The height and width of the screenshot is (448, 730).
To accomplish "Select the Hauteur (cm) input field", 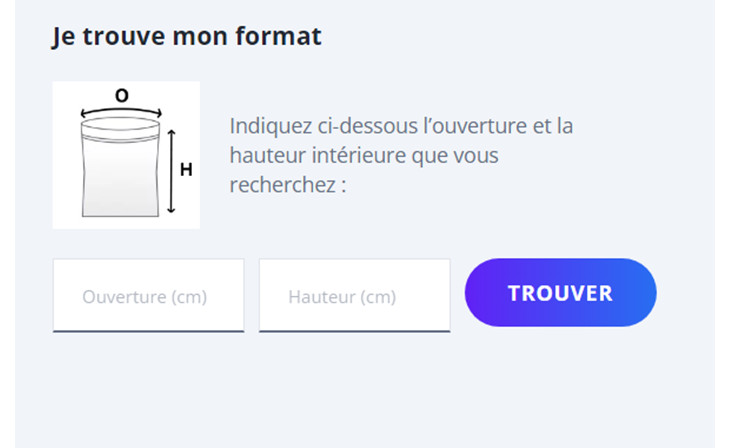I will (355, 296).
